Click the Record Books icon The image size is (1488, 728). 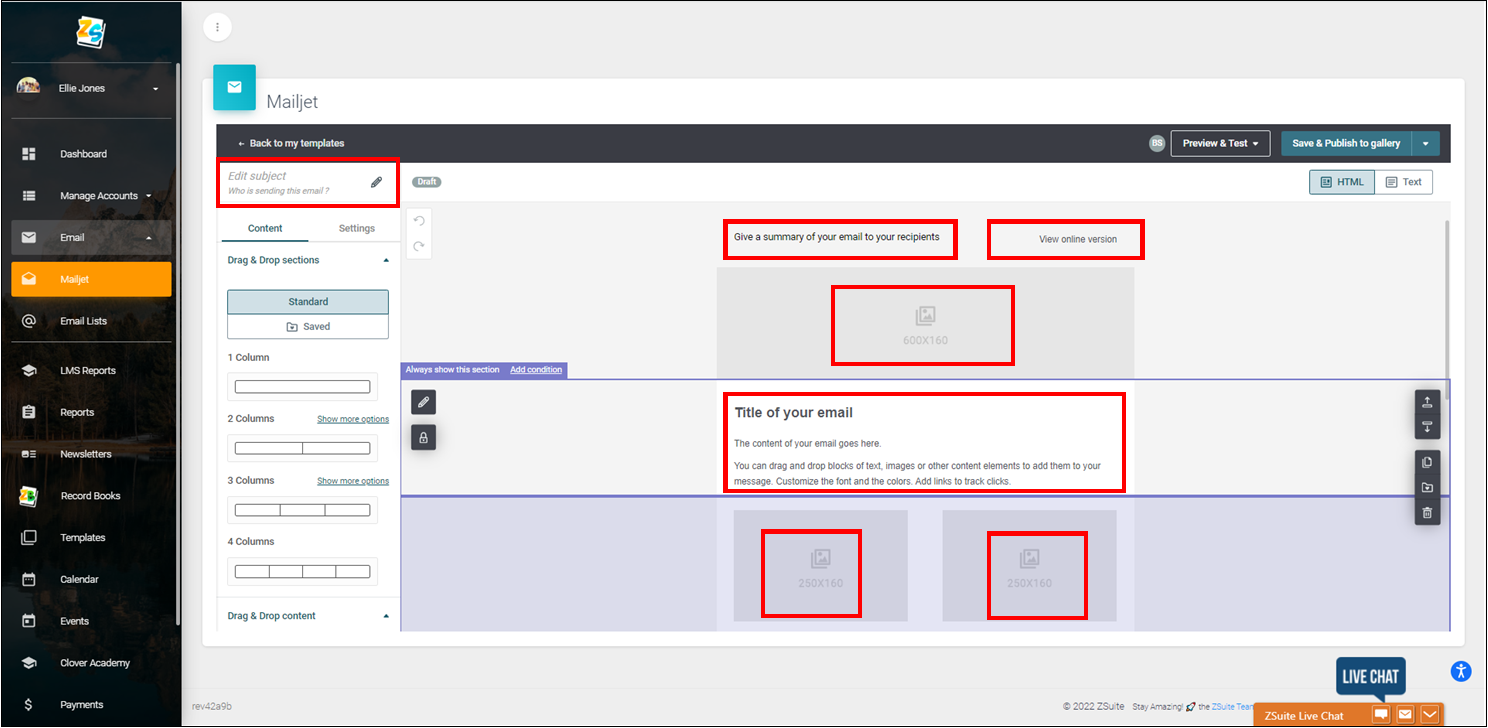(x=29, y=496)
